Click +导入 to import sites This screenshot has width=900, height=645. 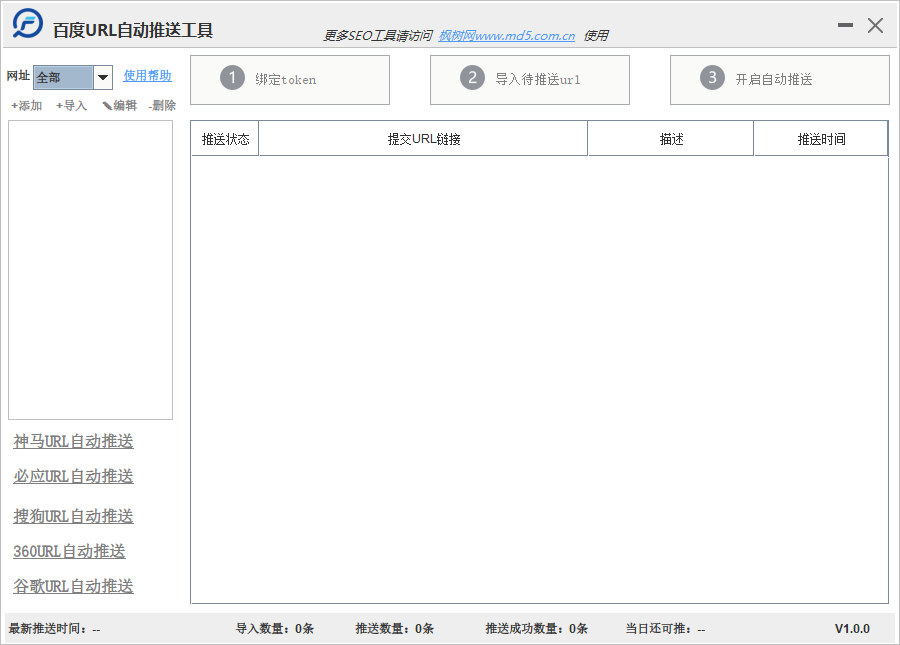click(72, 106)
